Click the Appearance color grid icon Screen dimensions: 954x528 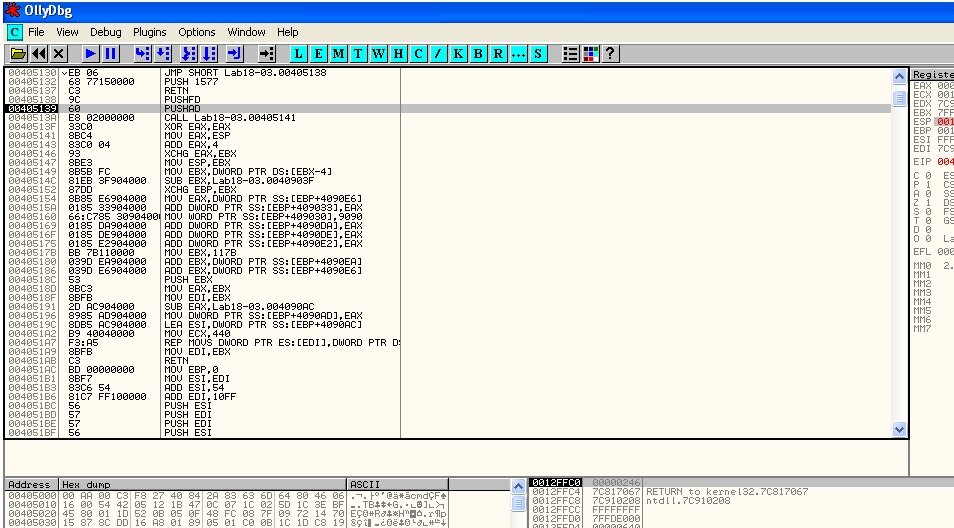coord(590,53)
